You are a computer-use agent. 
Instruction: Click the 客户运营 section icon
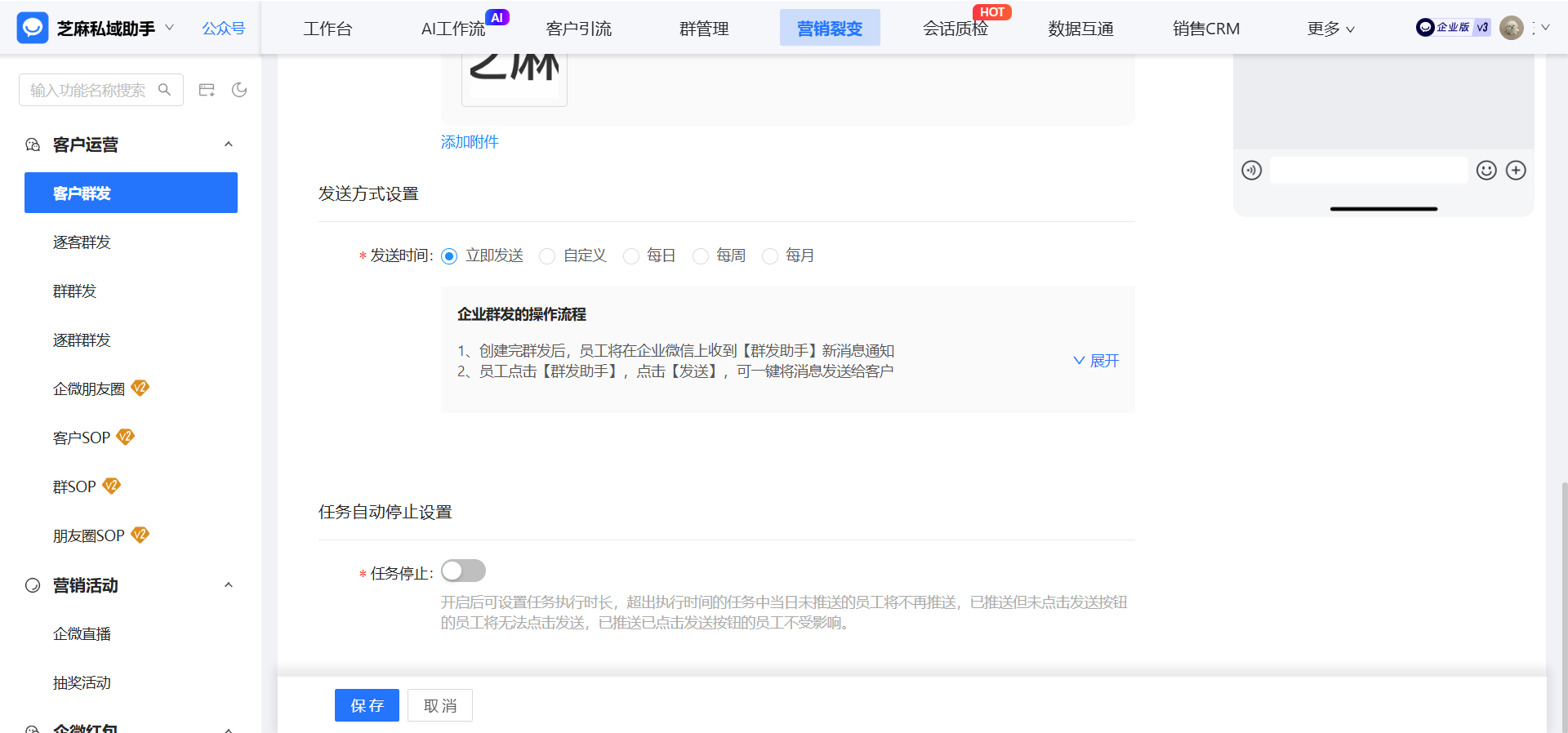pos(33,144)
